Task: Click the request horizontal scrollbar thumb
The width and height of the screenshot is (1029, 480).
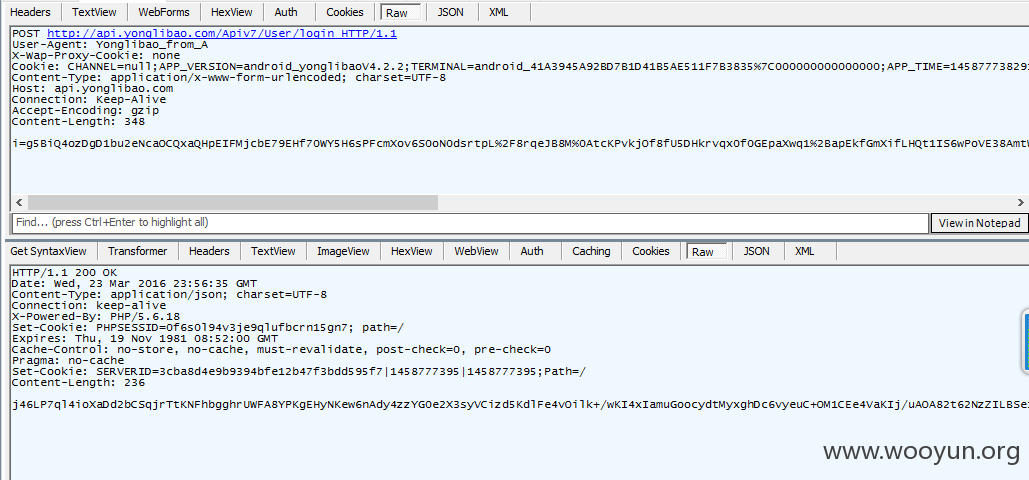Action: pos(233,202)
